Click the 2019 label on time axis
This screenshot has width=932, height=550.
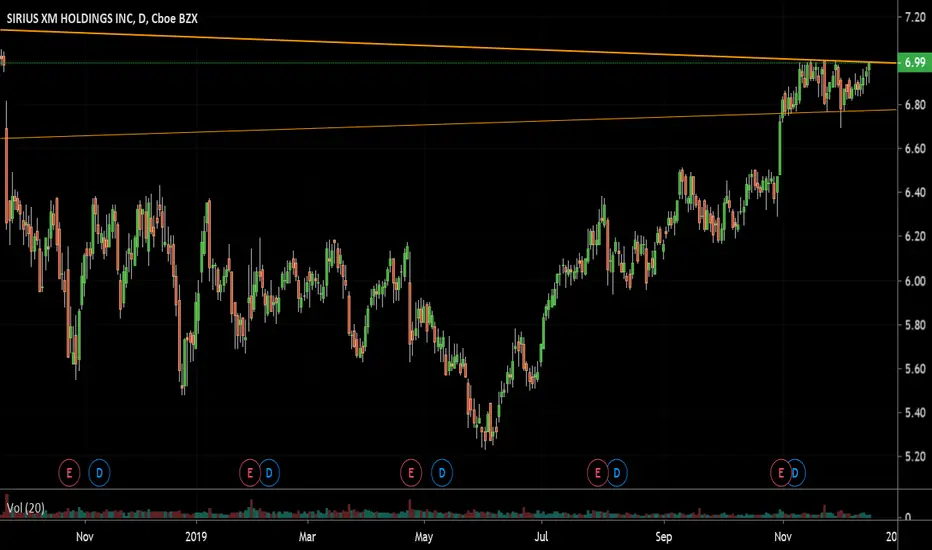tap(196, 537)
